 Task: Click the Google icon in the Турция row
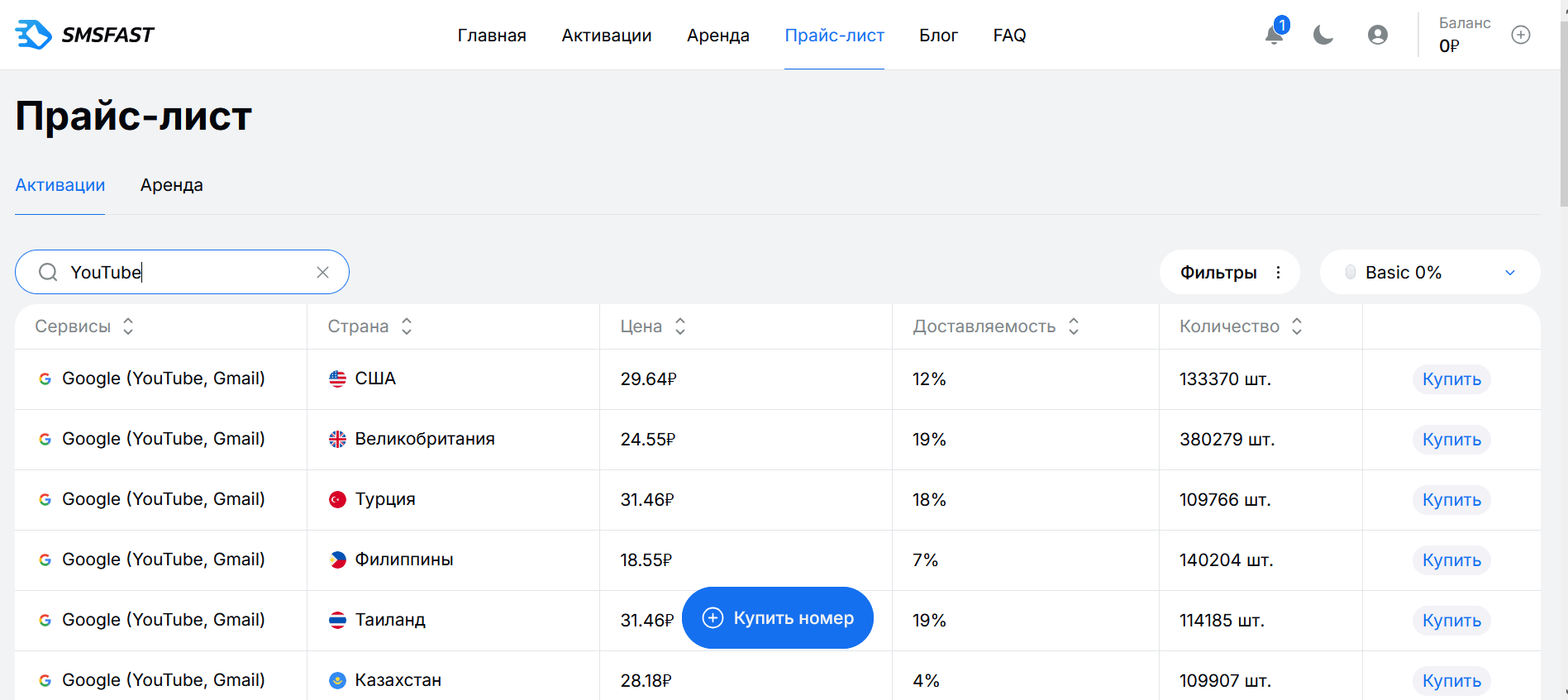[45, 500]
